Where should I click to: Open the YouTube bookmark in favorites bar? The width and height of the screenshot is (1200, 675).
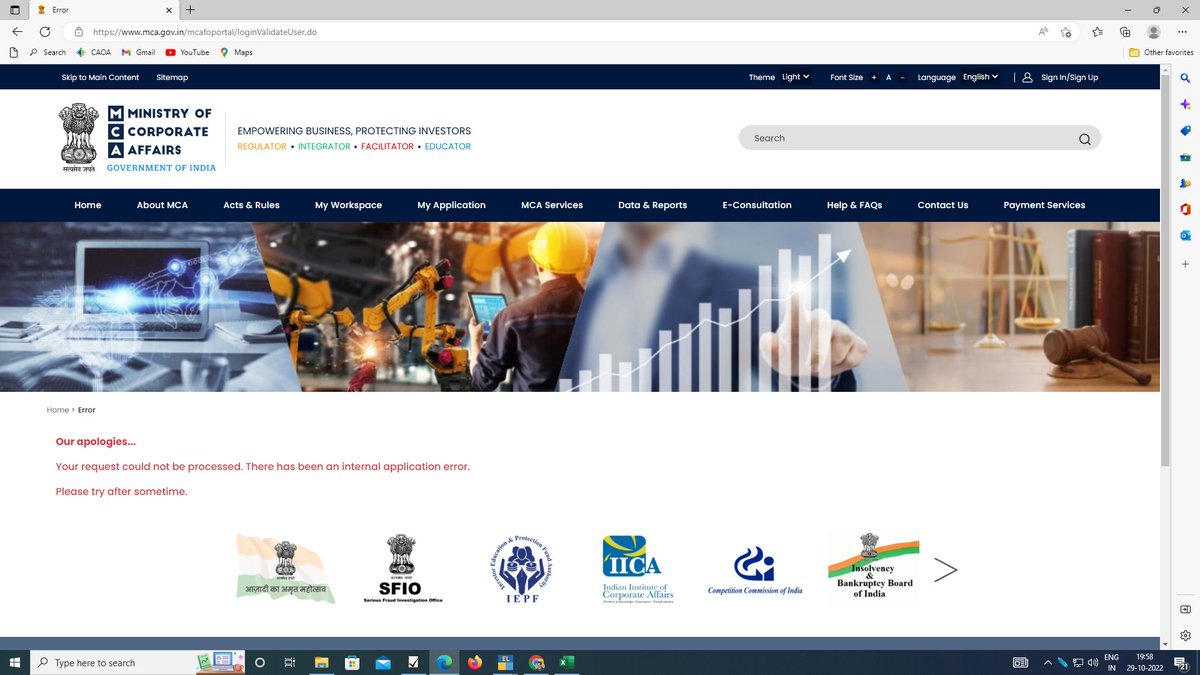187,52
